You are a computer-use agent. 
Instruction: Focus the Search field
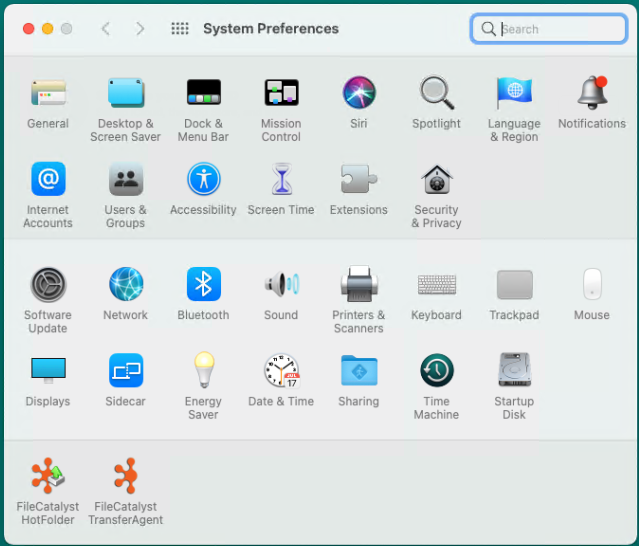coord(549,29)
